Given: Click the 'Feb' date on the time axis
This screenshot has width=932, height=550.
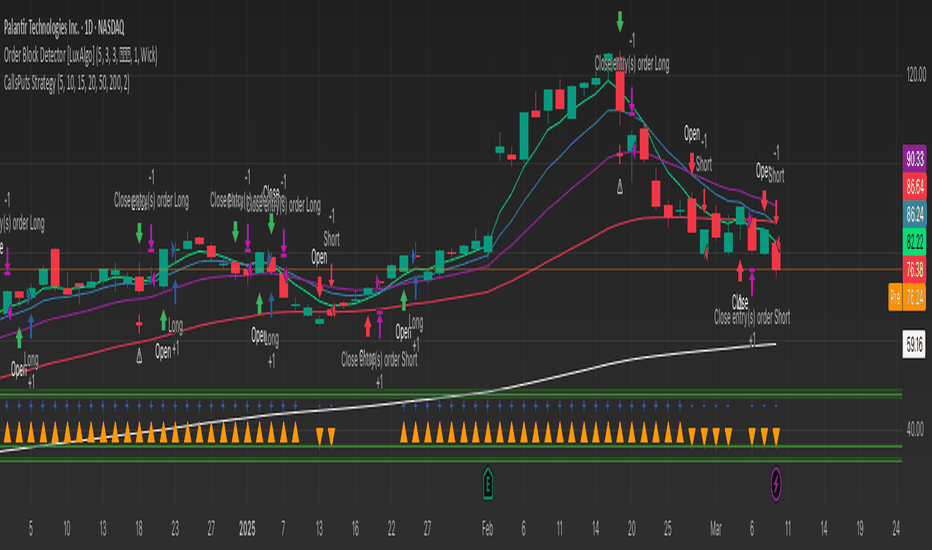Looking at the screenshot, I should pos(487,529).
